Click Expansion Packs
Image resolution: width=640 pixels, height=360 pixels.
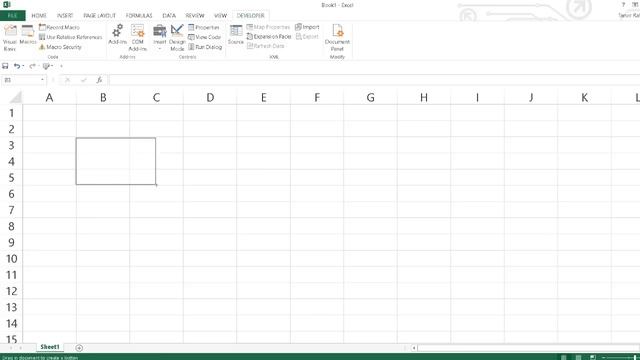269,36
